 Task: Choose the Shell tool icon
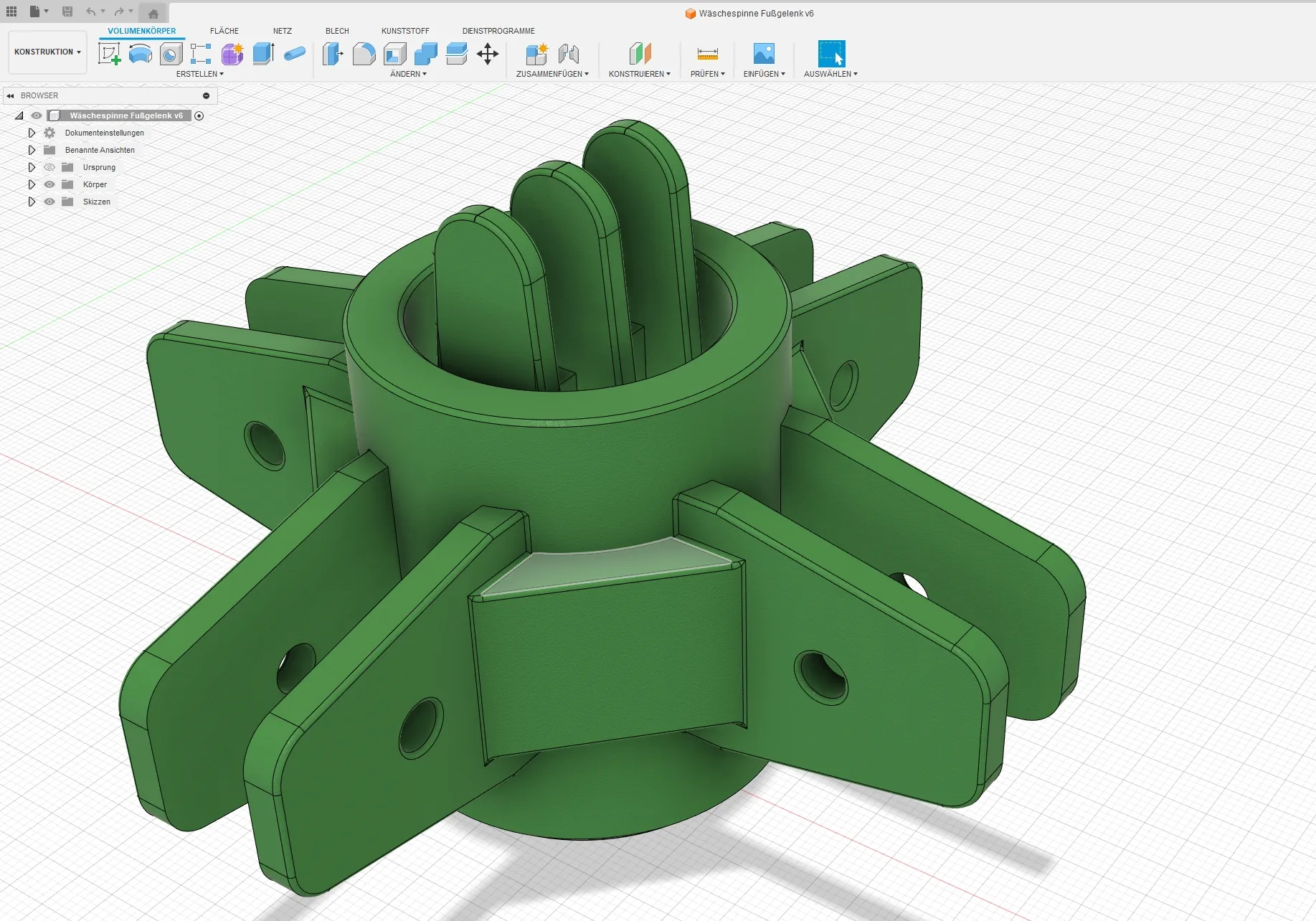394,54
